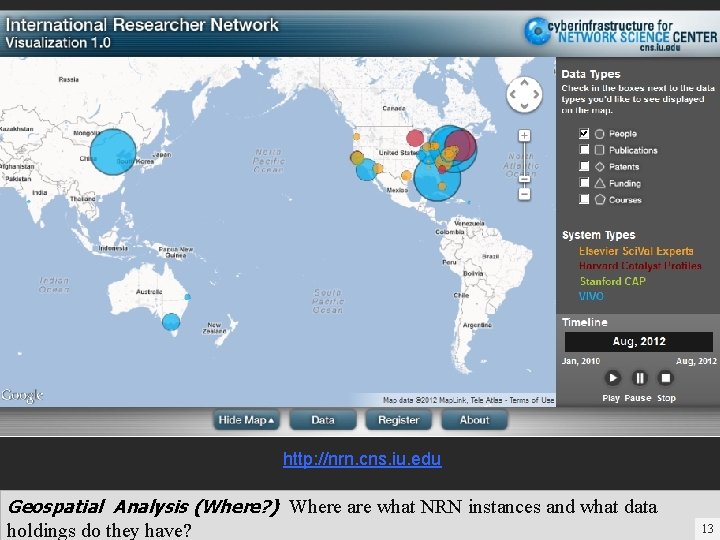
Task: Select the small blue dot near Brisbane
Action: pos(187,297)
